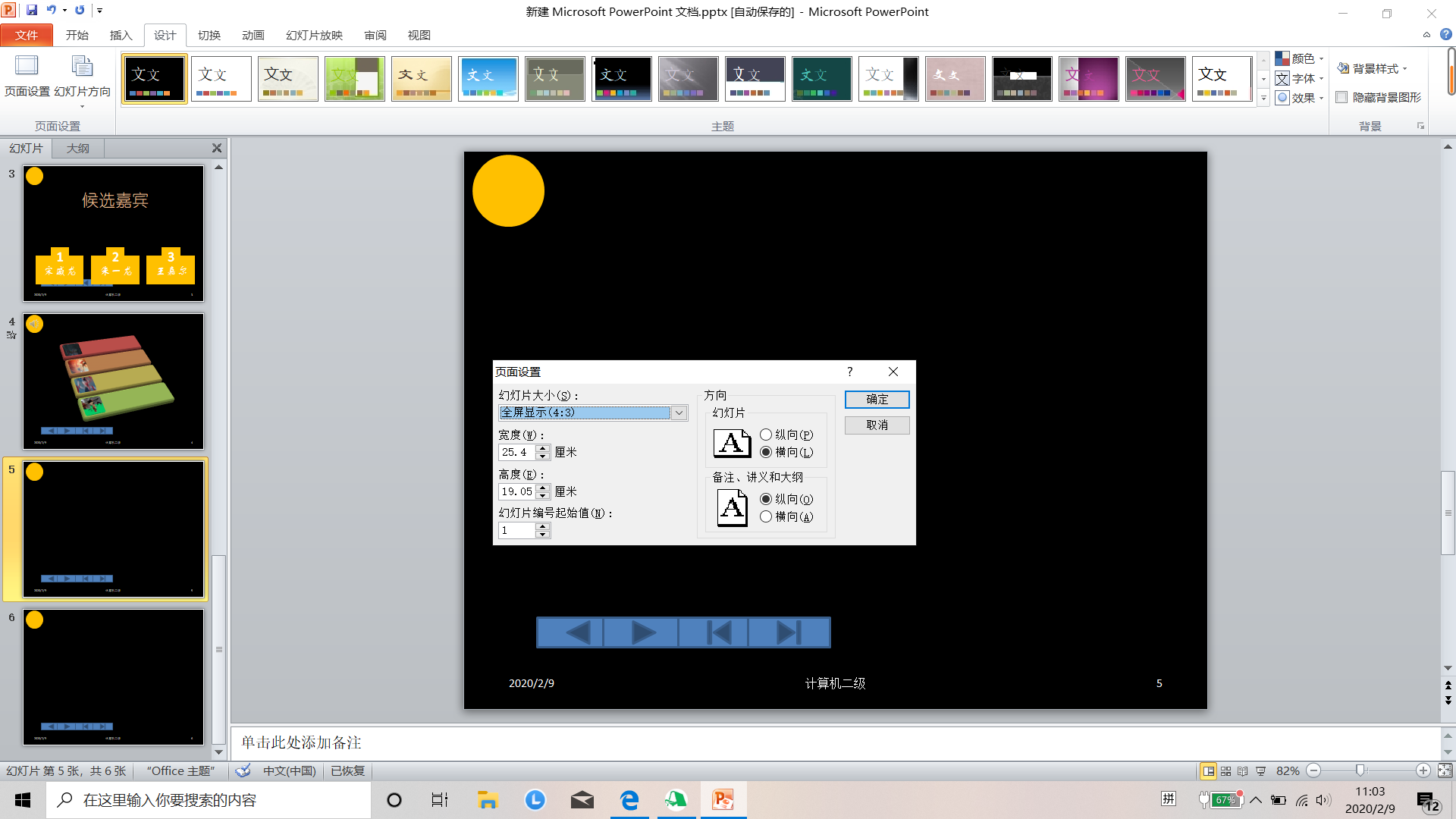
Task: Click the spell check icon in status bar
Action: click(243, 771)
